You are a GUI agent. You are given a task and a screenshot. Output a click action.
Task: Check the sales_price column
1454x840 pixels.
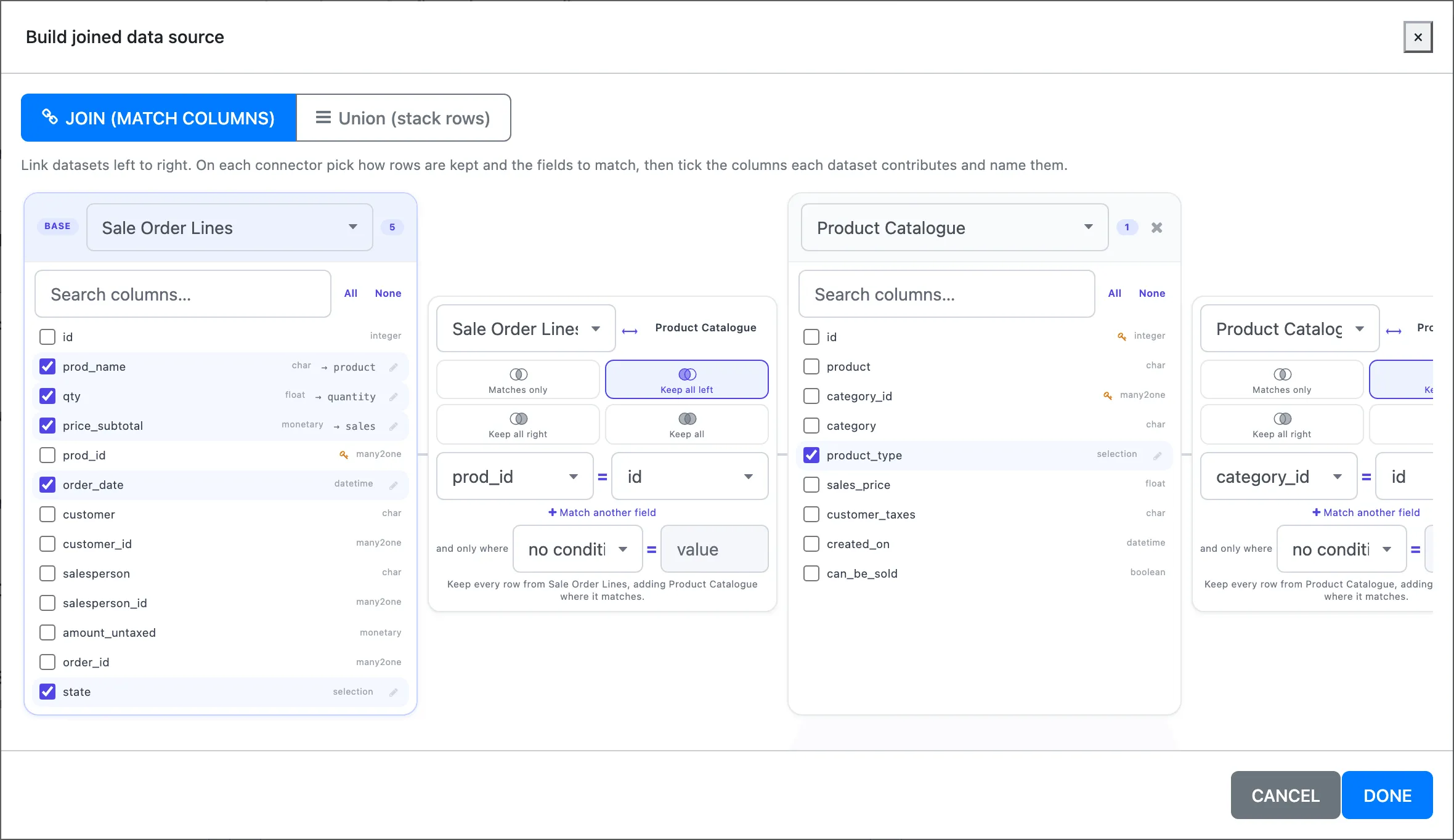[811, 485]
